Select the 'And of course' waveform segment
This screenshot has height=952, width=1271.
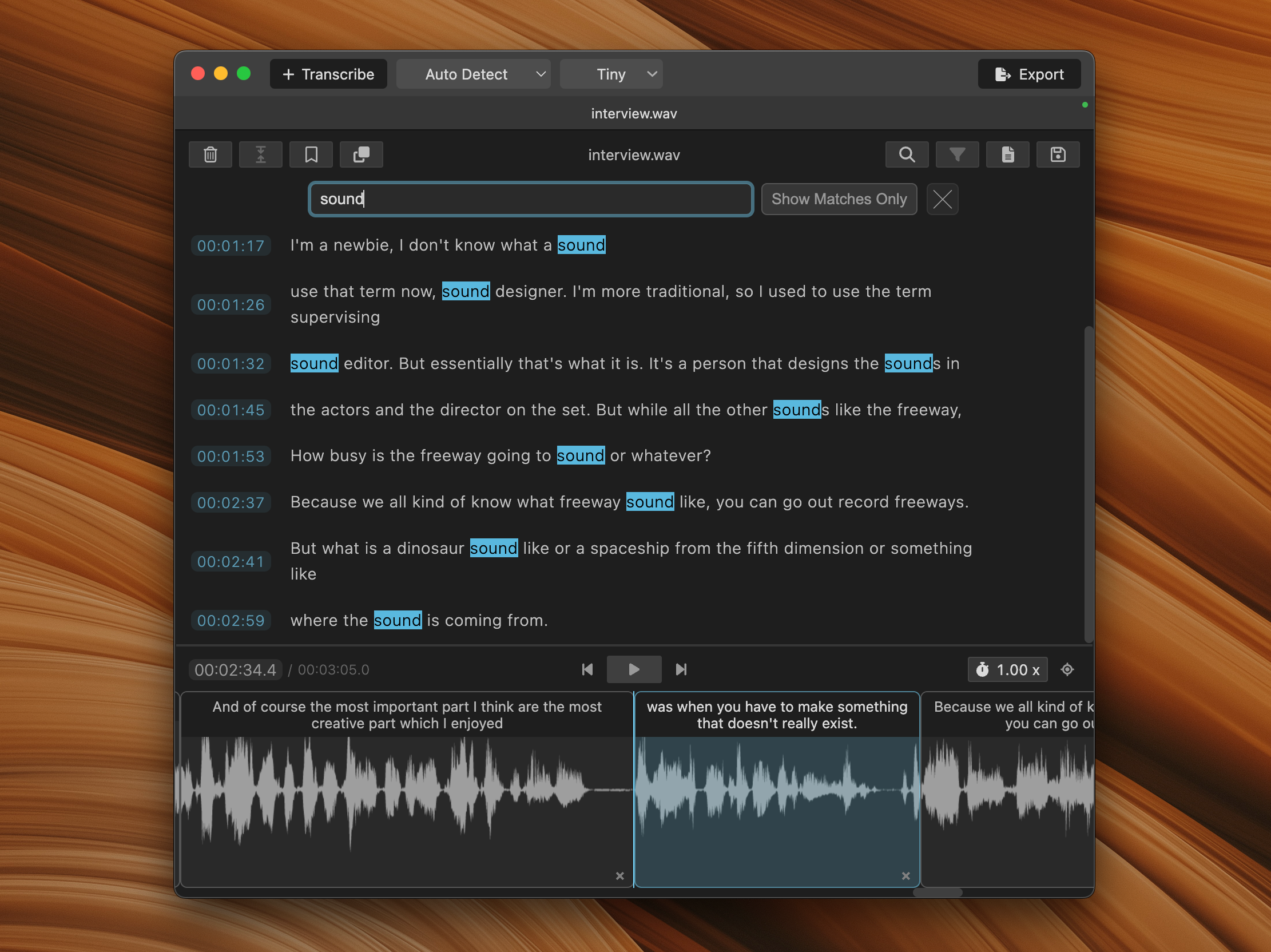pos(407,790)
